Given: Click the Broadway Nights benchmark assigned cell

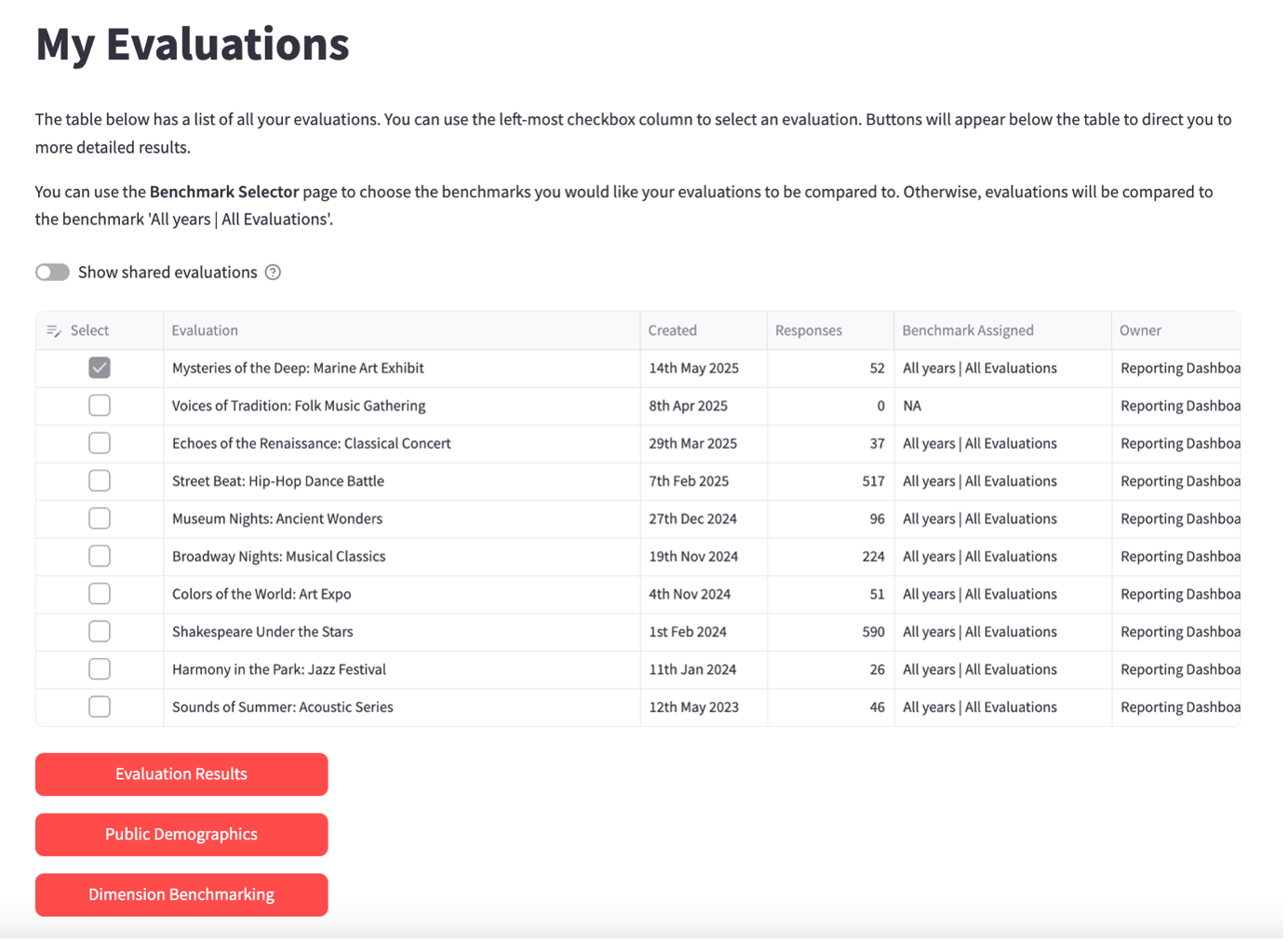Looking at the screenshot, I should pyautogui.click(x=980, y=557).
